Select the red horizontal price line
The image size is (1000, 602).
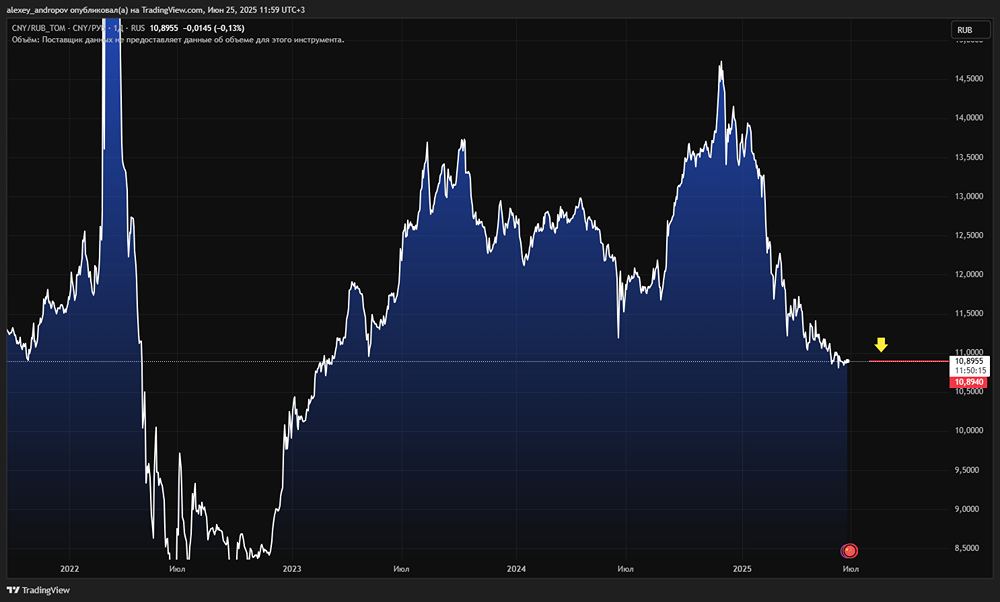tap(908, 362)
